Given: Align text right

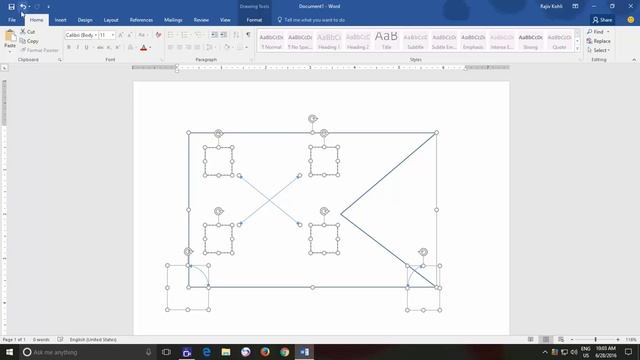Looking at the screenshot, I should [189, 47].
